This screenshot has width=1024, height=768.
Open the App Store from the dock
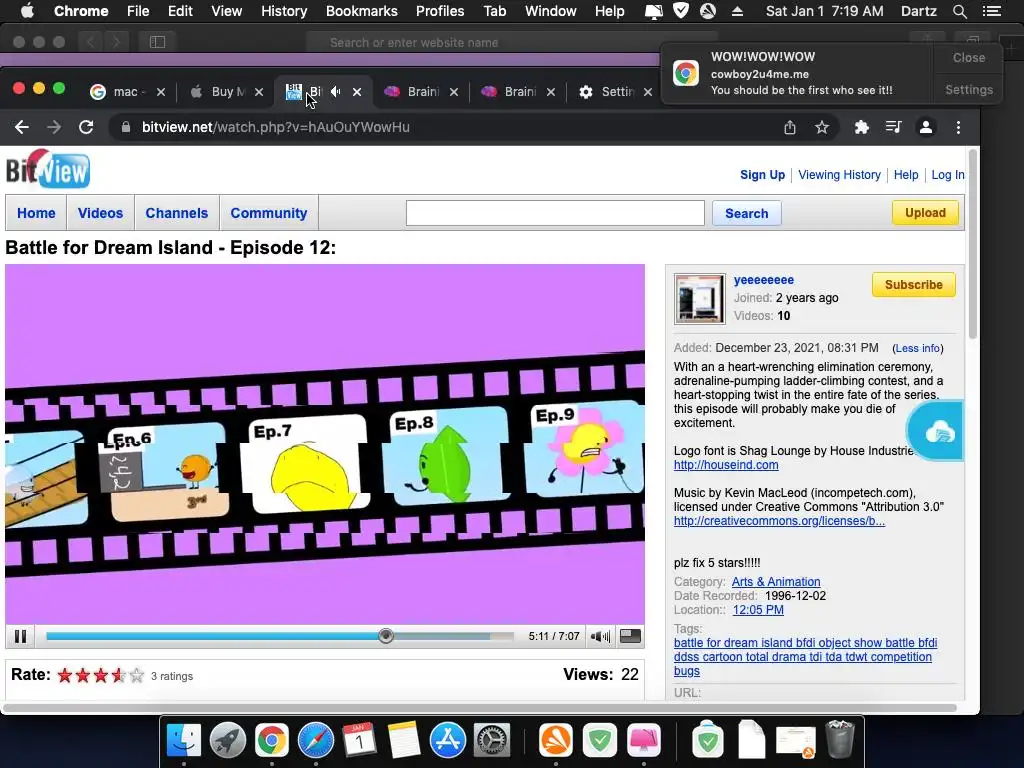click(x=447, y=741)
